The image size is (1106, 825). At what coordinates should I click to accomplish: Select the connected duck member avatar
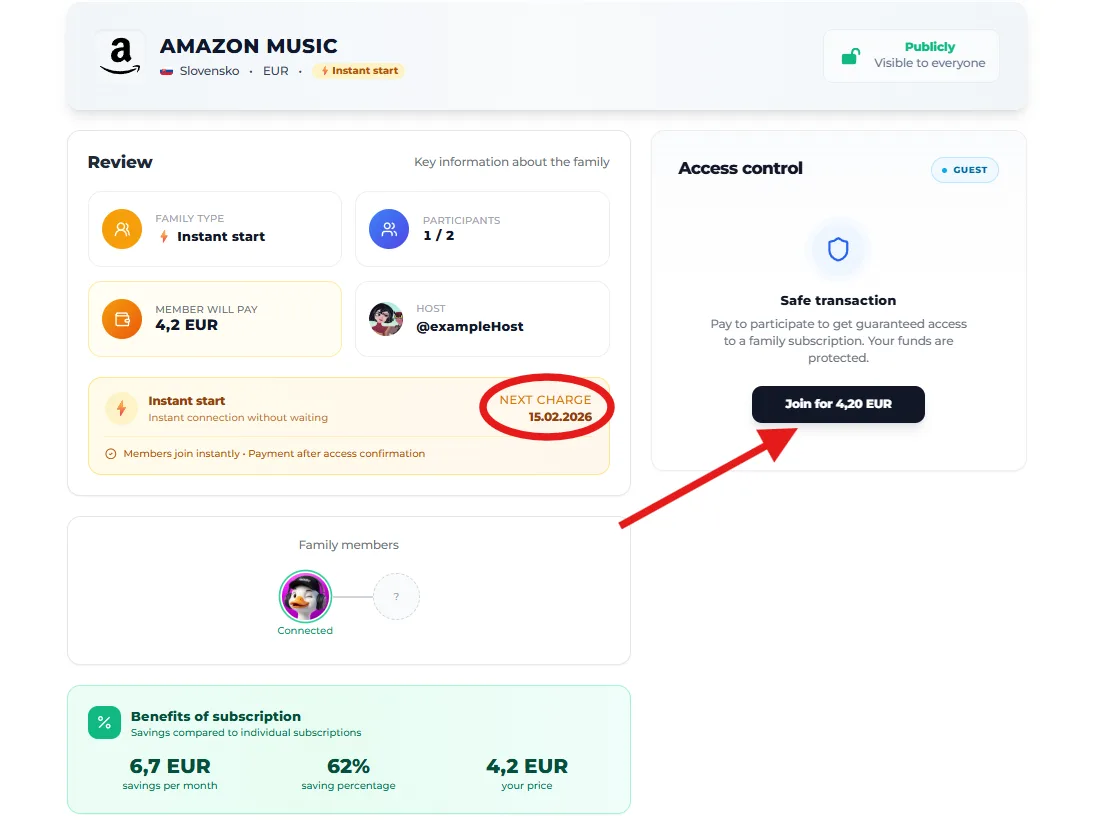click(x=305, y=597)
